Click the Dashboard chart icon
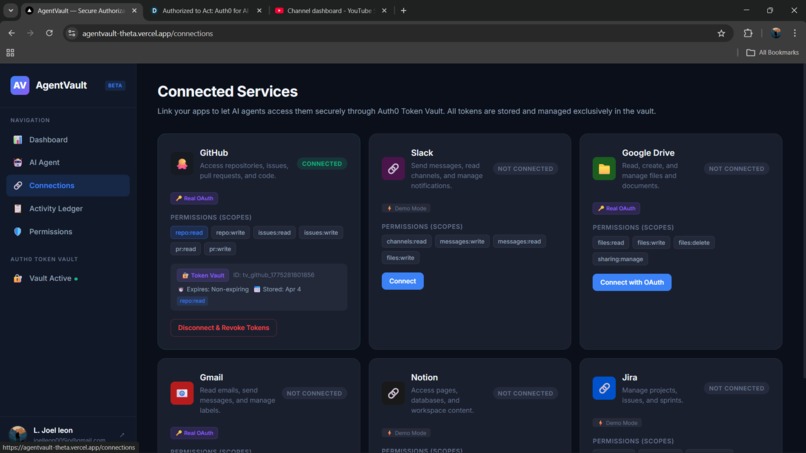The image size is (806, 453). [18, 140]
